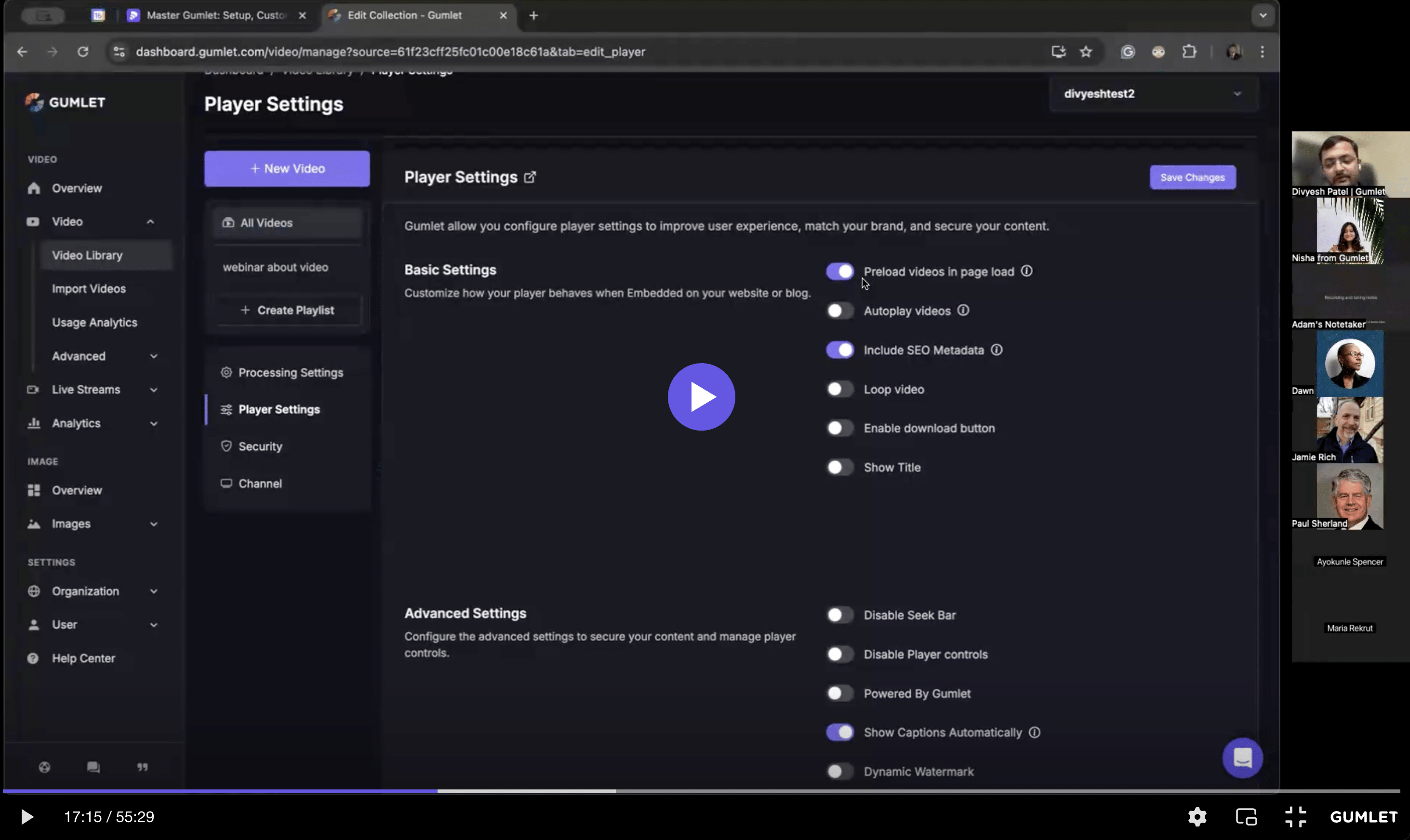Click the Grammarly extension icon
Image resolution: width=1410 pixels, height=840 pixels.
click(1128, 52)
